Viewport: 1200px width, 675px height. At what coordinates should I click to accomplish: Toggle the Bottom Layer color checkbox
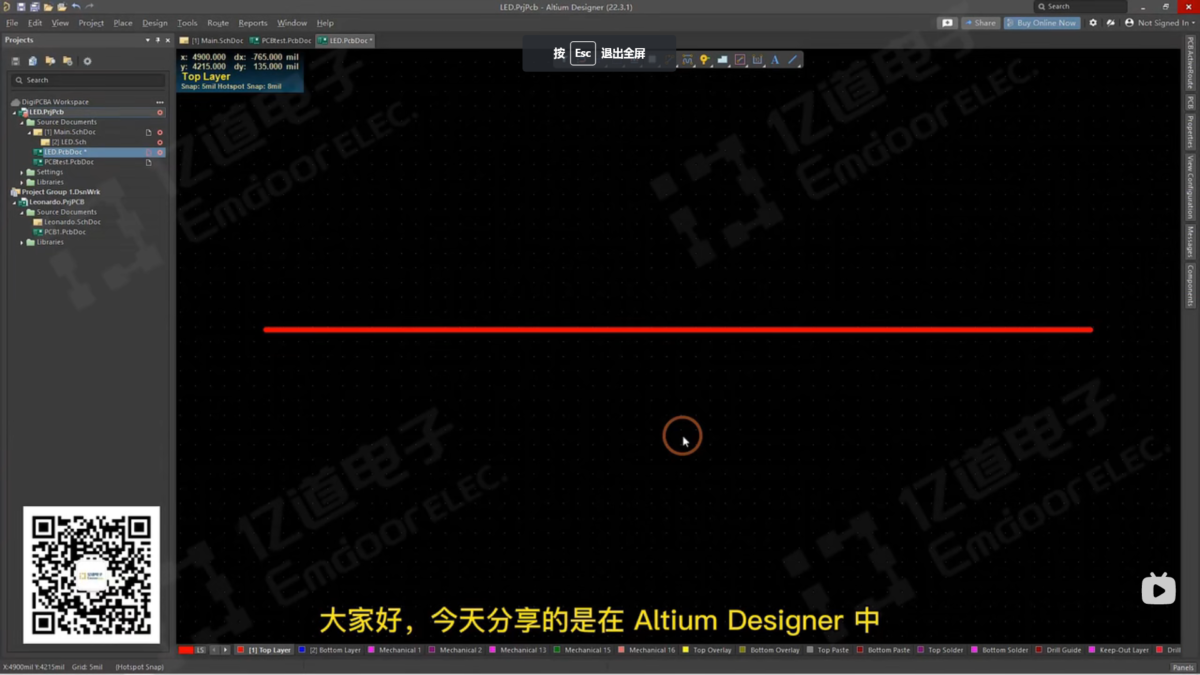click(302, 650)
